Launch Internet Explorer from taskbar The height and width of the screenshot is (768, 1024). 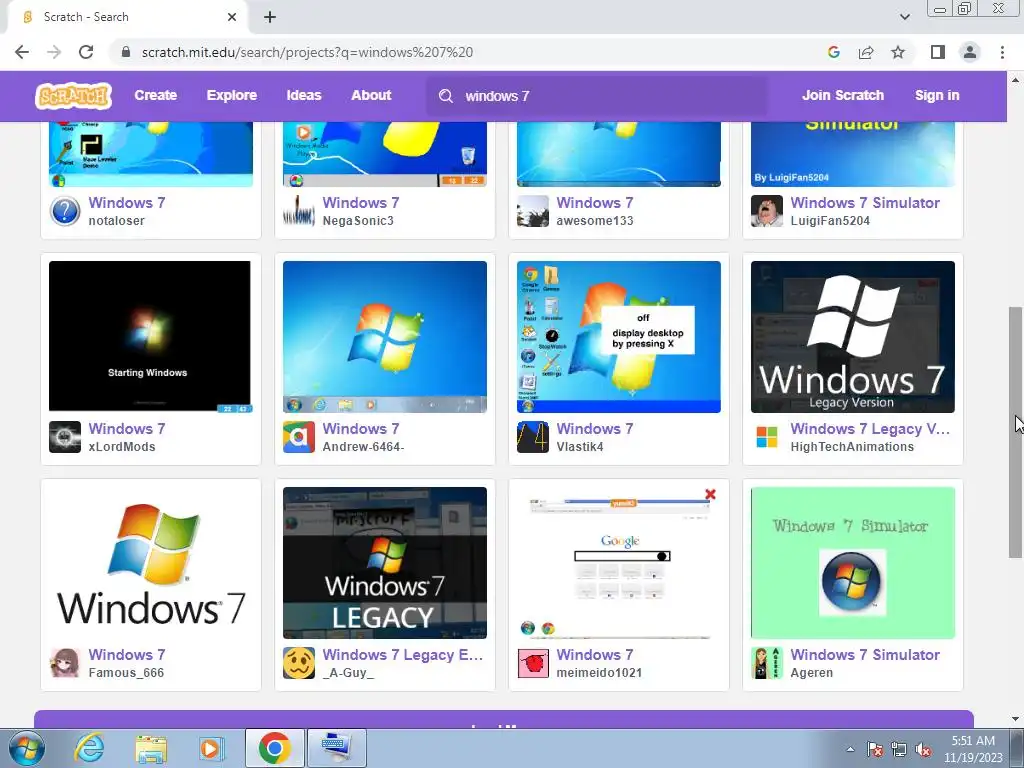point(89,748)
